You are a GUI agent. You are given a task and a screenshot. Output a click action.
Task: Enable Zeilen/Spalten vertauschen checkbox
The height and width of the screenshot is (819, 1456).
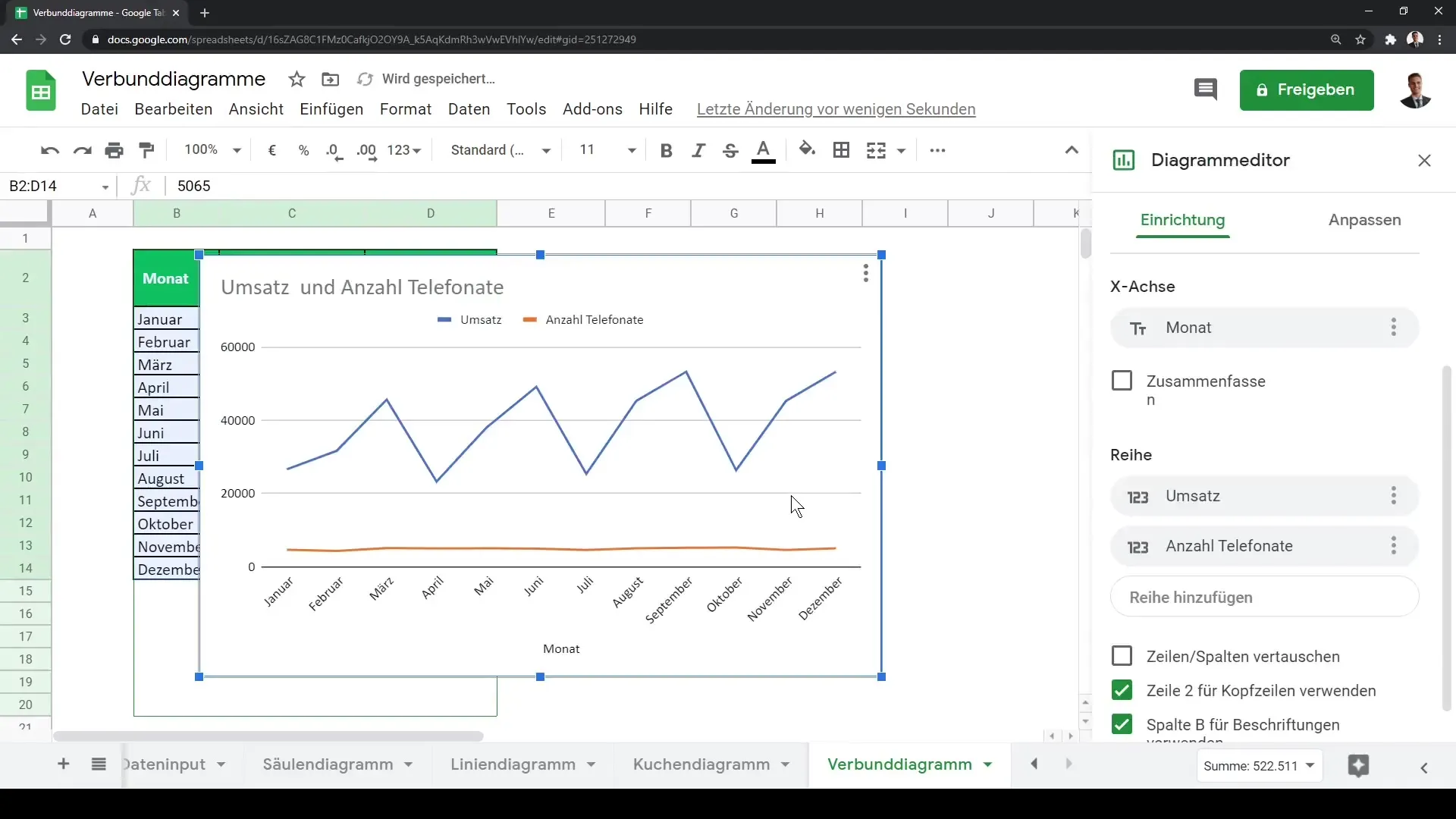1122,656
